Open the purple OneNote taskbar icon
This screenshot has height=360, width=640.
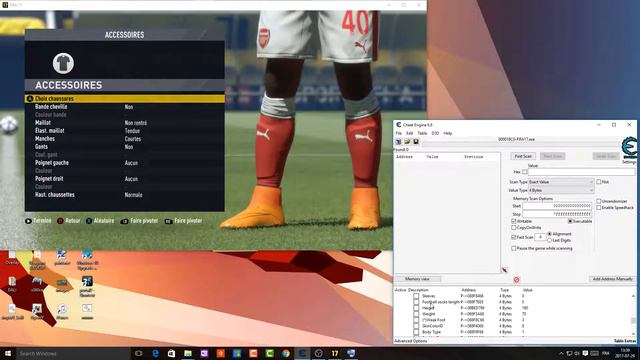204,353
